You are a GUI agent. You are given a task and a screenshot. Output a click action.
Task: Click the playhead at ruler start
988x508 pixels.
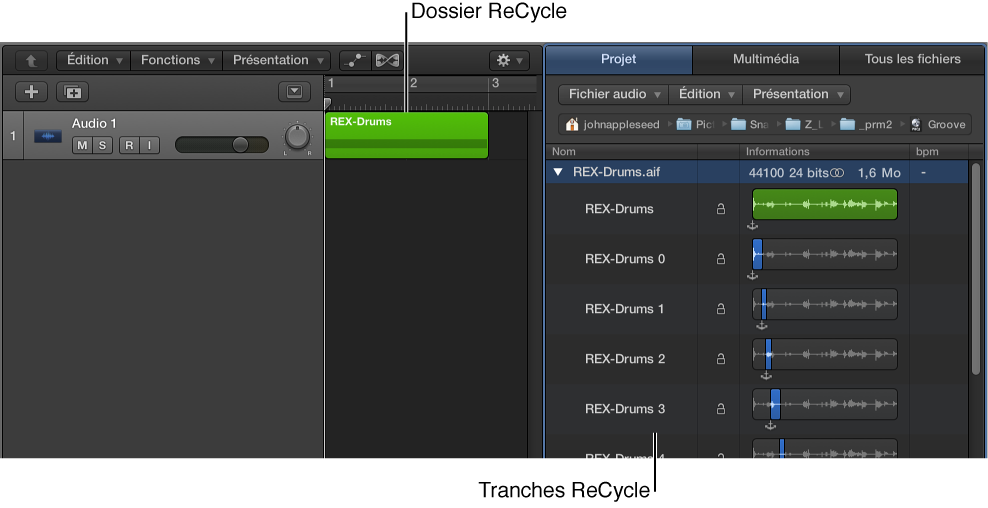coord(328,103)
